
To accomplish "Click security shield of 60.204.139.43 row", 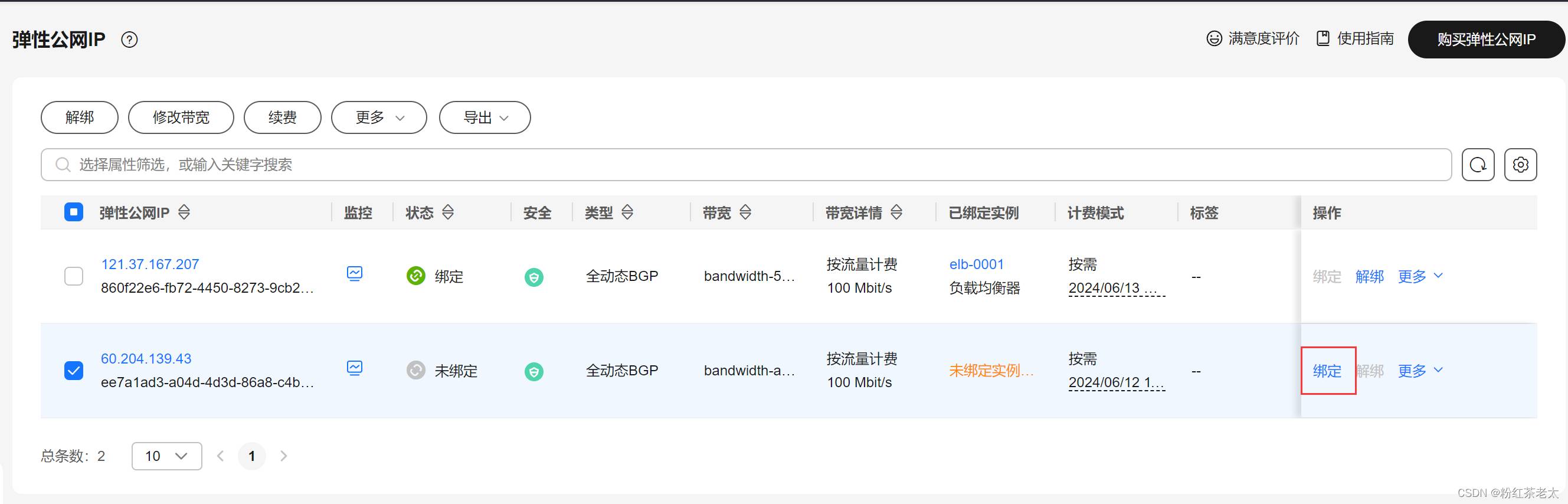I will tap(534, 372).
